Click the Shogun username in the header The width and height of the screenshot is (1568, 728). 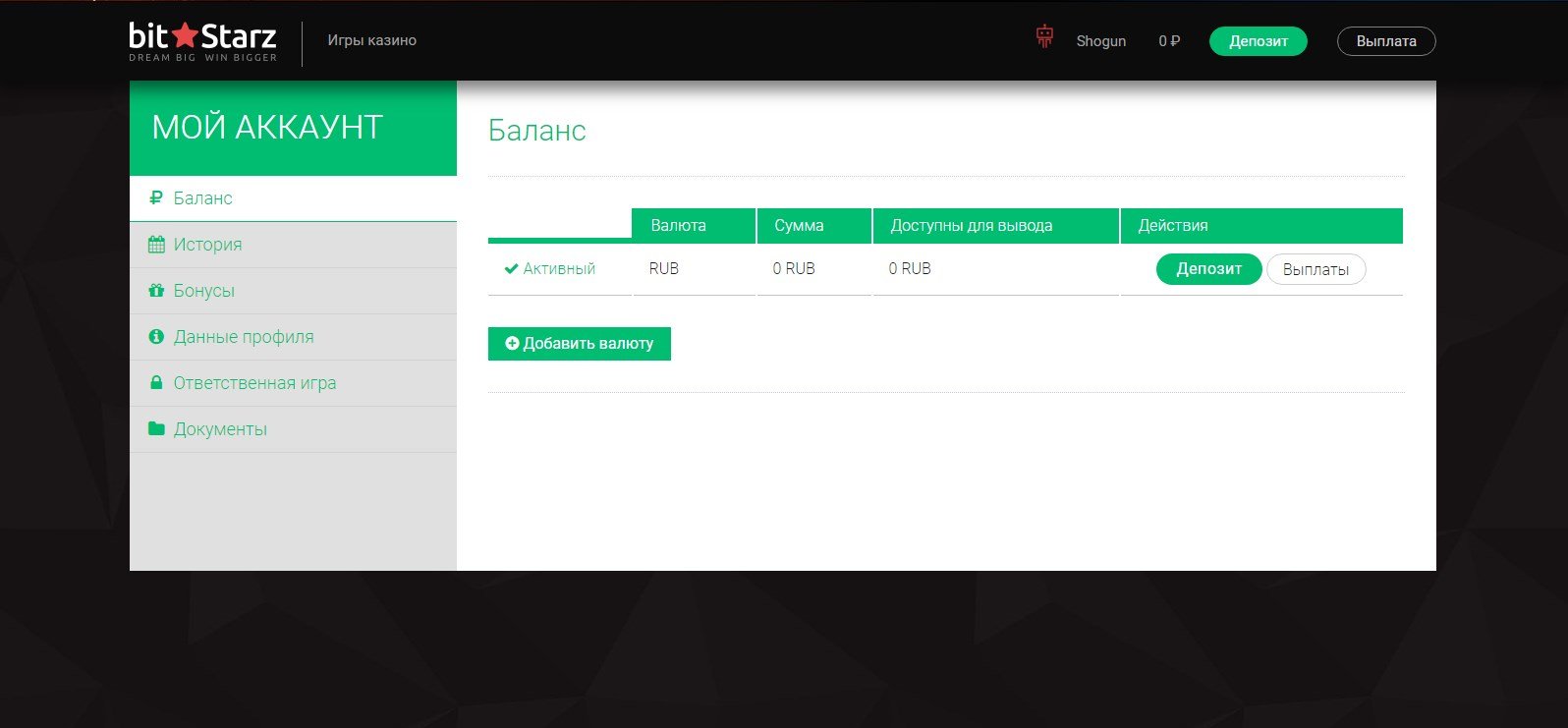1100,41
